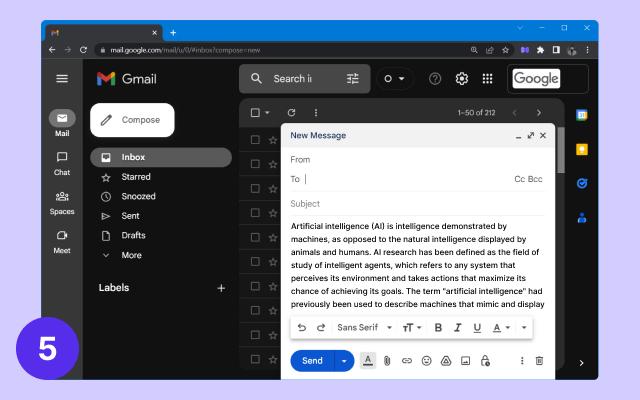Viewport: 640px width, 400px height.
Task: Open the Starred folder
Action: click(x=136, y=177)
